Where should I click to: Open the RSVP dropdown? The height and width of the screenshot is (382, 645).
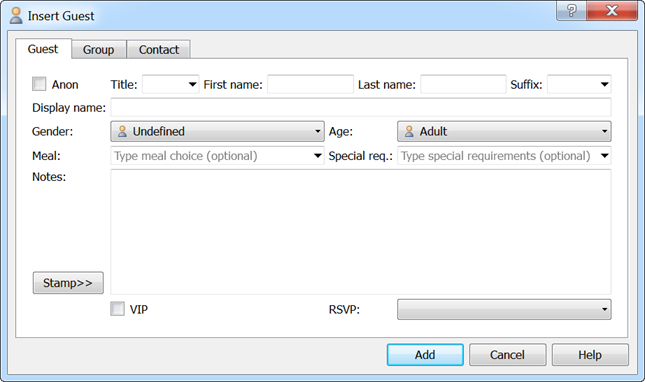pyautogui.click(x=504, y=309)
